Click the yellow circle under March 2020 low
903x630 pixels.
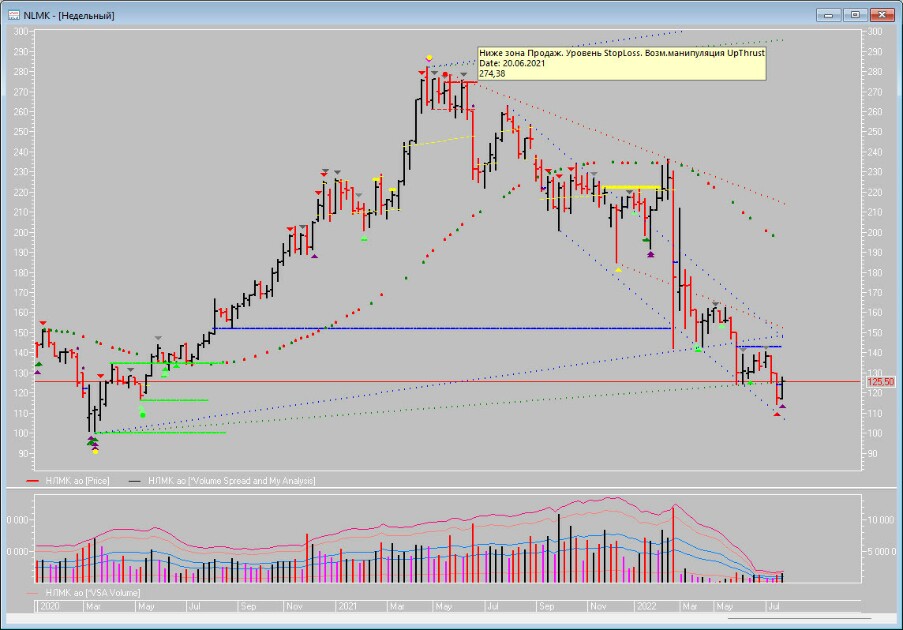96,451
